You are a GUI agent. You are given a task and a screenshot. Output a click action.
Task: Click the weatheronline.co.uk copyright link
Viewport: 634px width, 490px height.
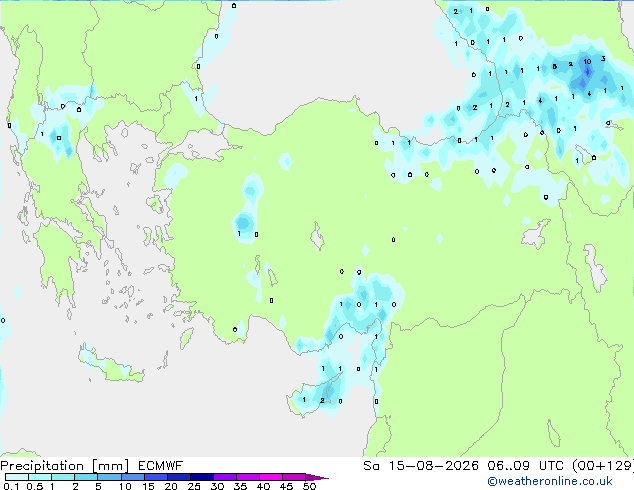549,481
